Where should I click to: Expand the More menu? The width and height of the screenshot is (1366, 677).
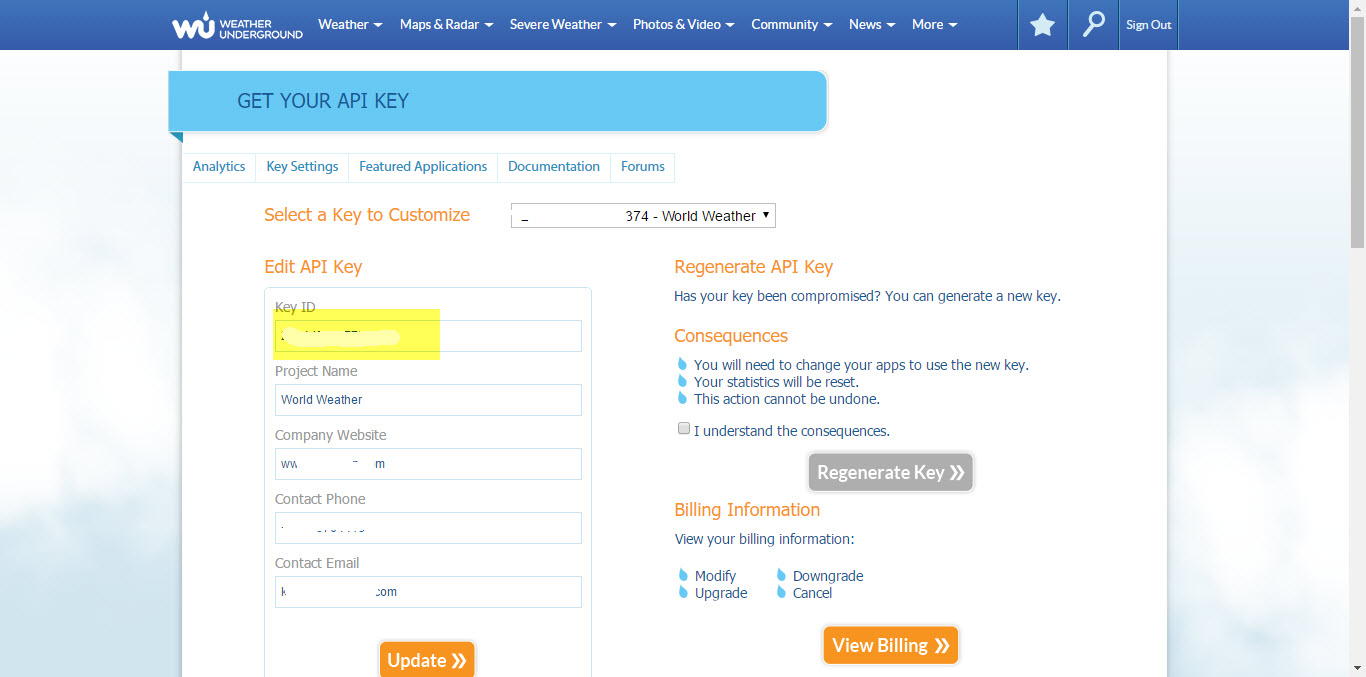(934, 24)
